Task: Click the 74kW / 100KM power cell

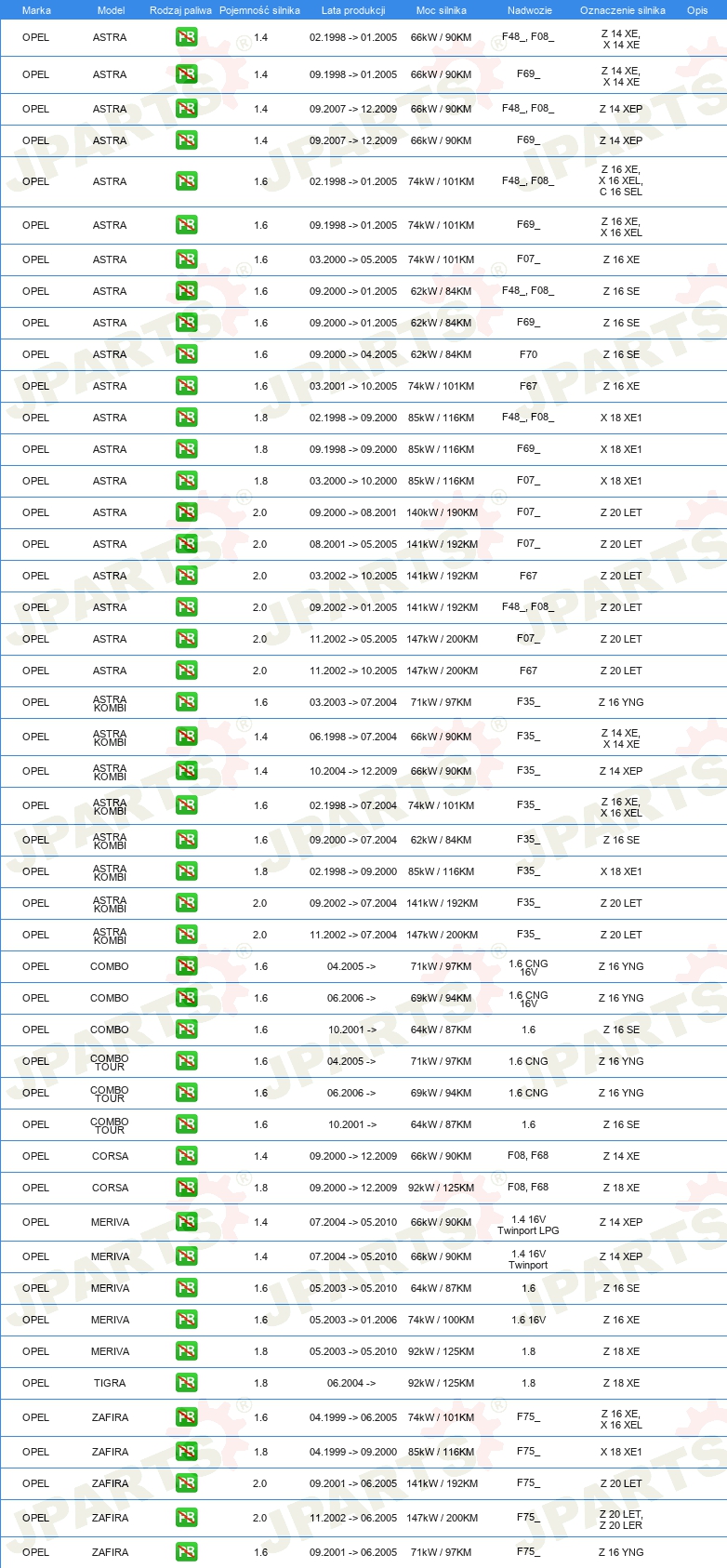Action: point(442,1320)
